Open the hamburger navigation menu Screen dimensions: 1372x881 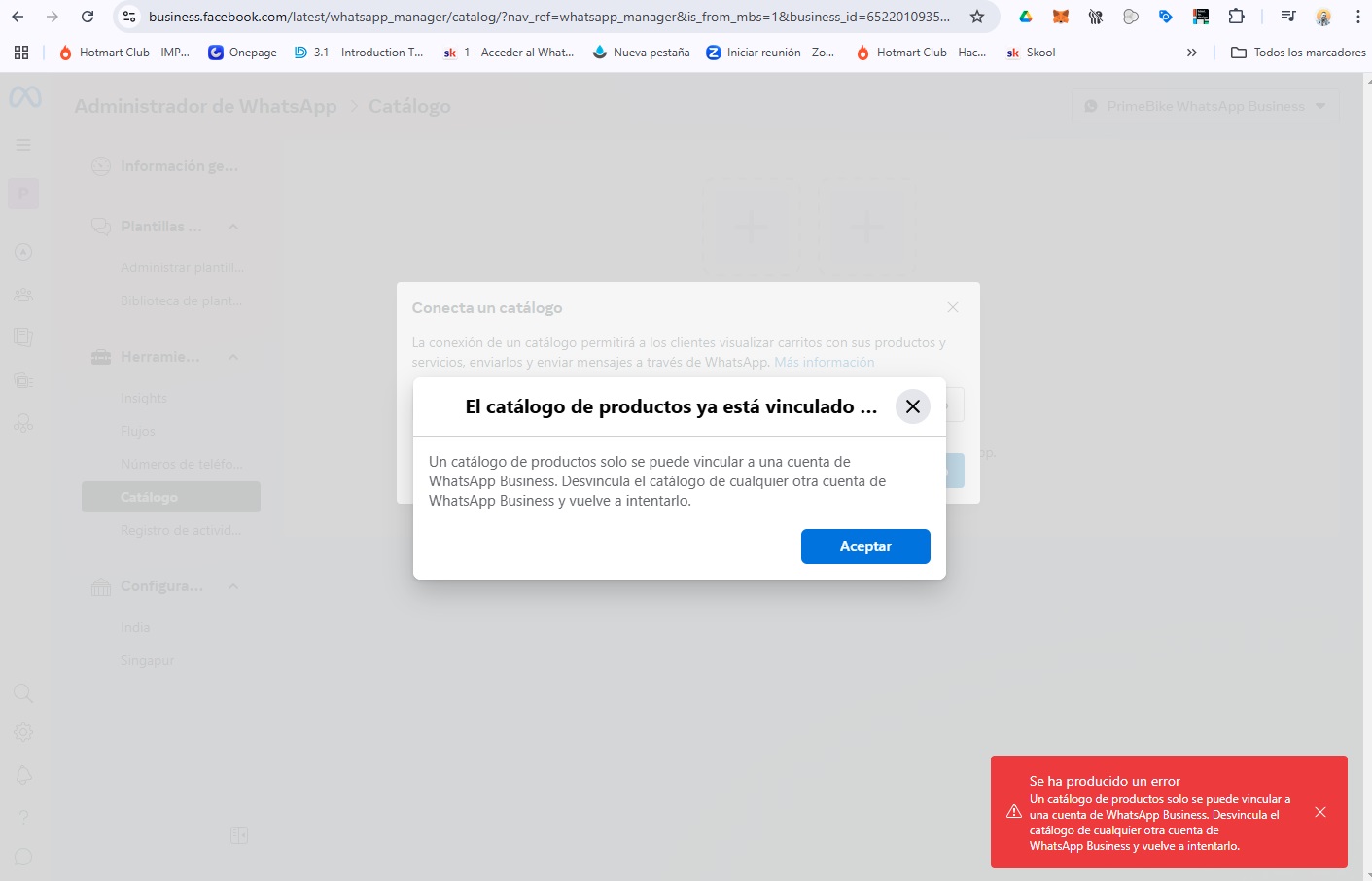tap(23, 144)
